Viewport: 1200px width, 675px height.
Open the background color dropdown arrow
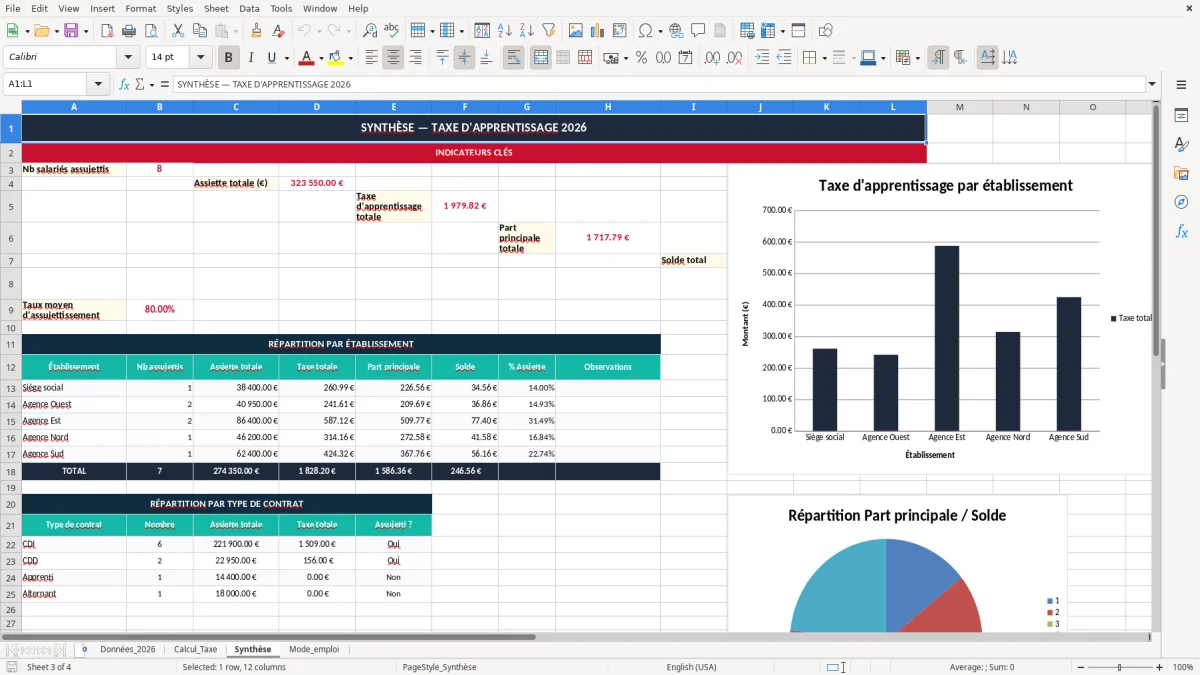click(350, 58)
